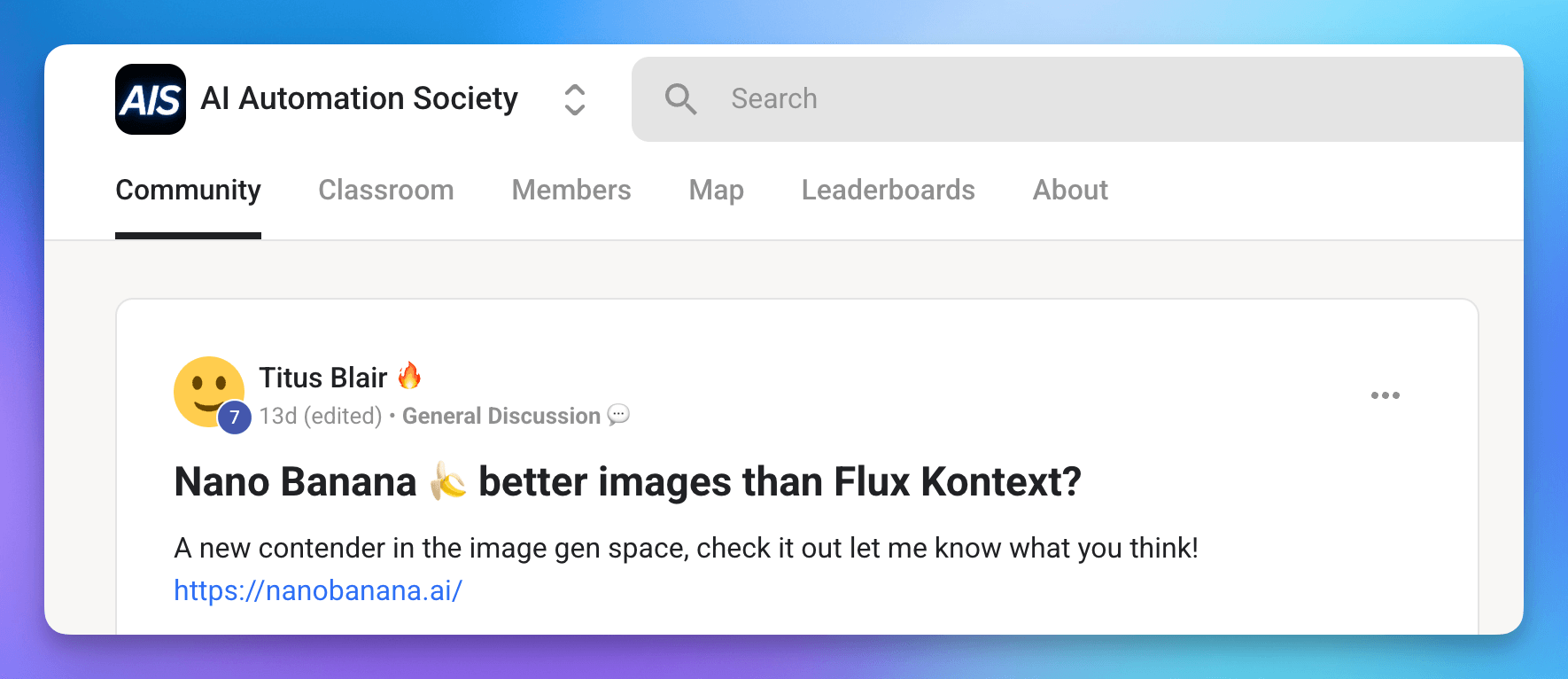Click the AIS group logo

151,99
